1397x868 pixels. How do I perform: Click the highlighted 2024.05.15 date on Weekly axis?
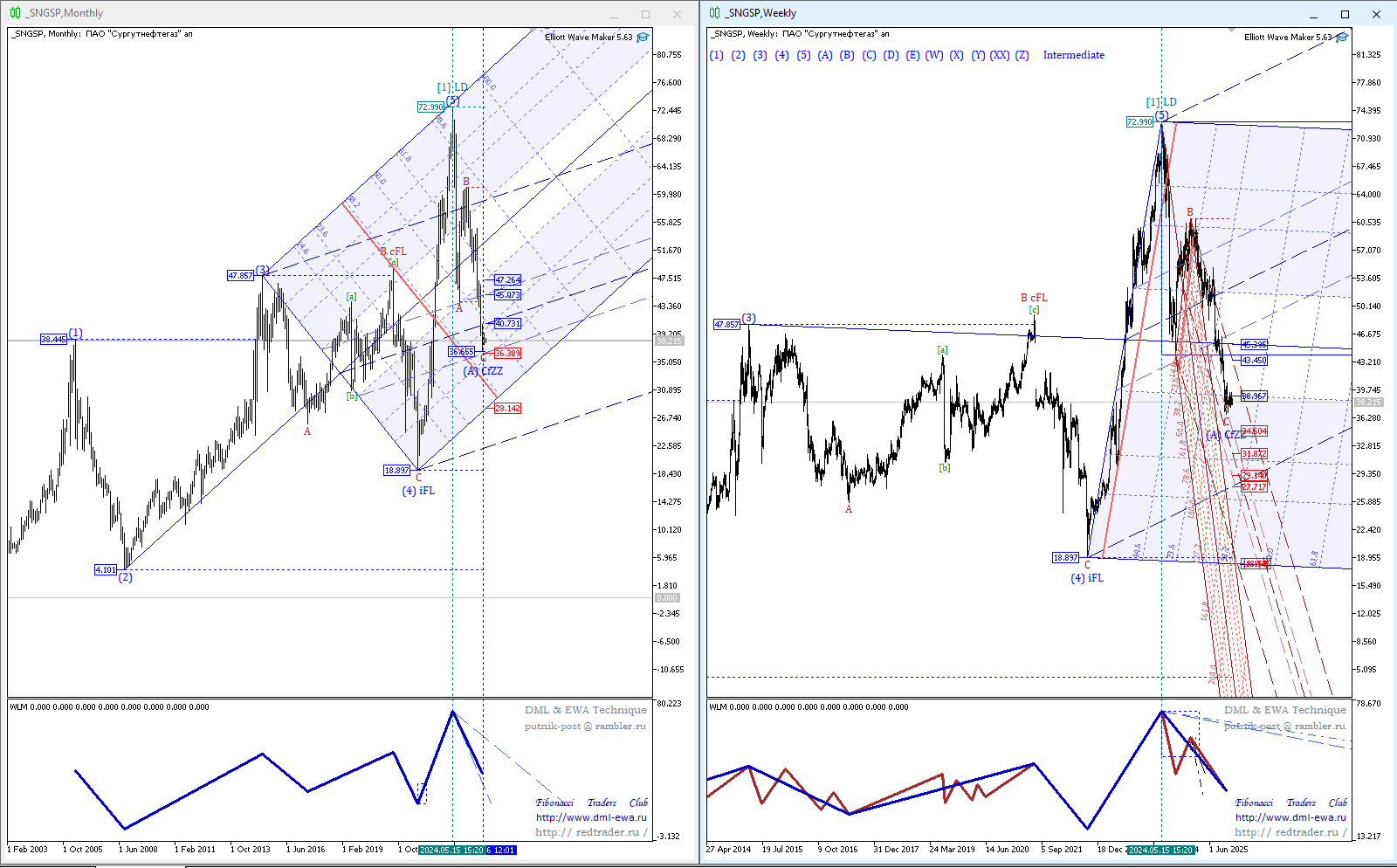click(1160, 850)
